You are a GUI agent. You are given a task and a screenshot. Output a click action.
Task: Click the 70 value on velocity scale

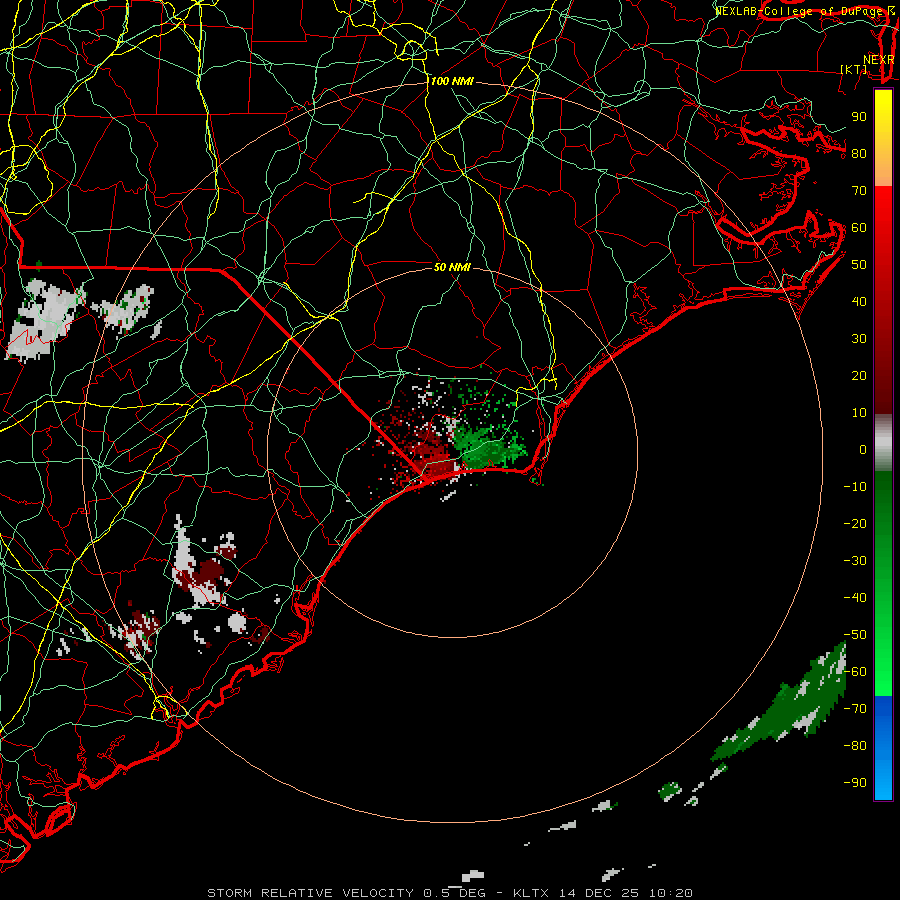coord(859,191)
